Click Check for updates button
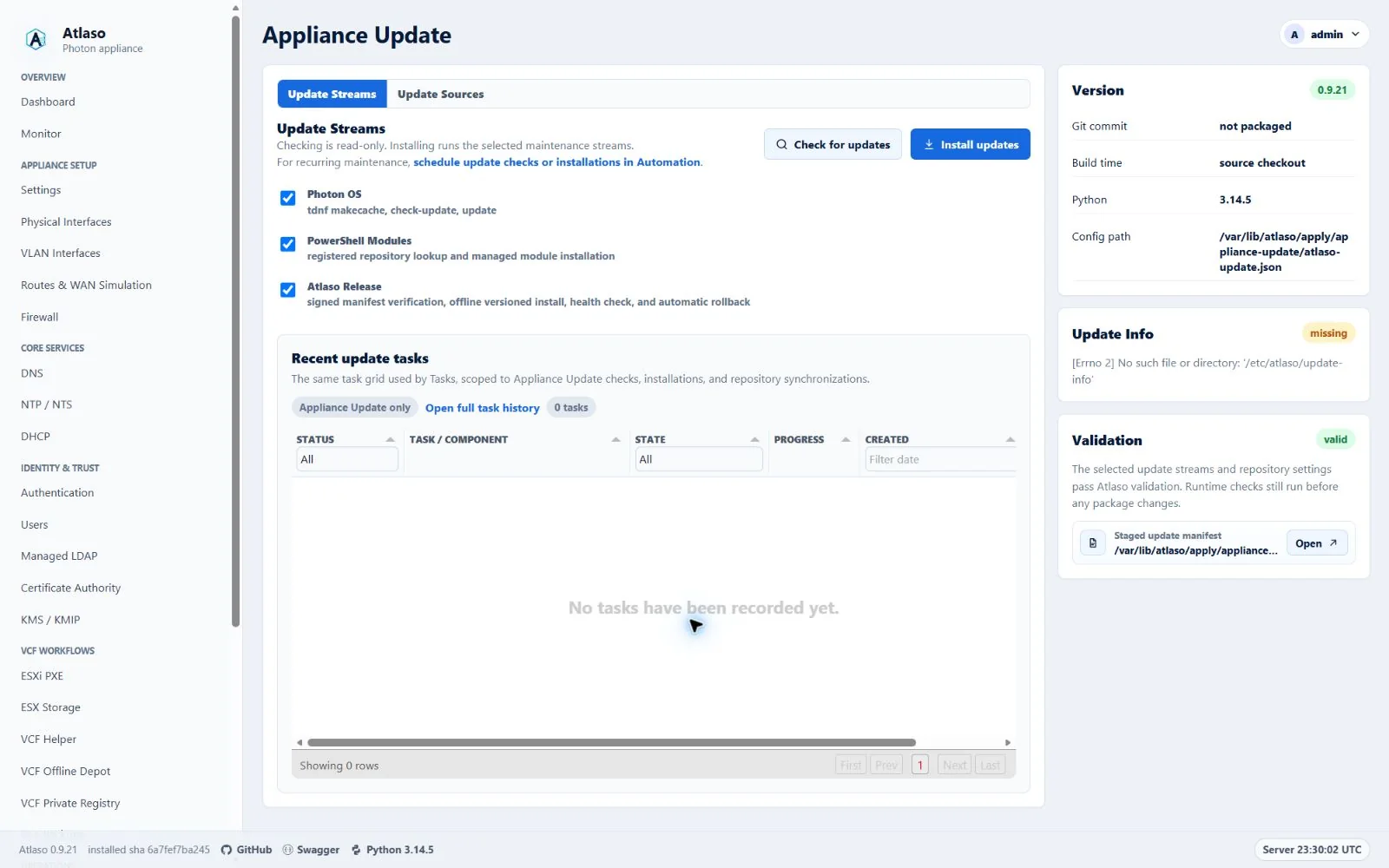The height and width of the screenshot is (868, 1389). click(x=833, y=145)
